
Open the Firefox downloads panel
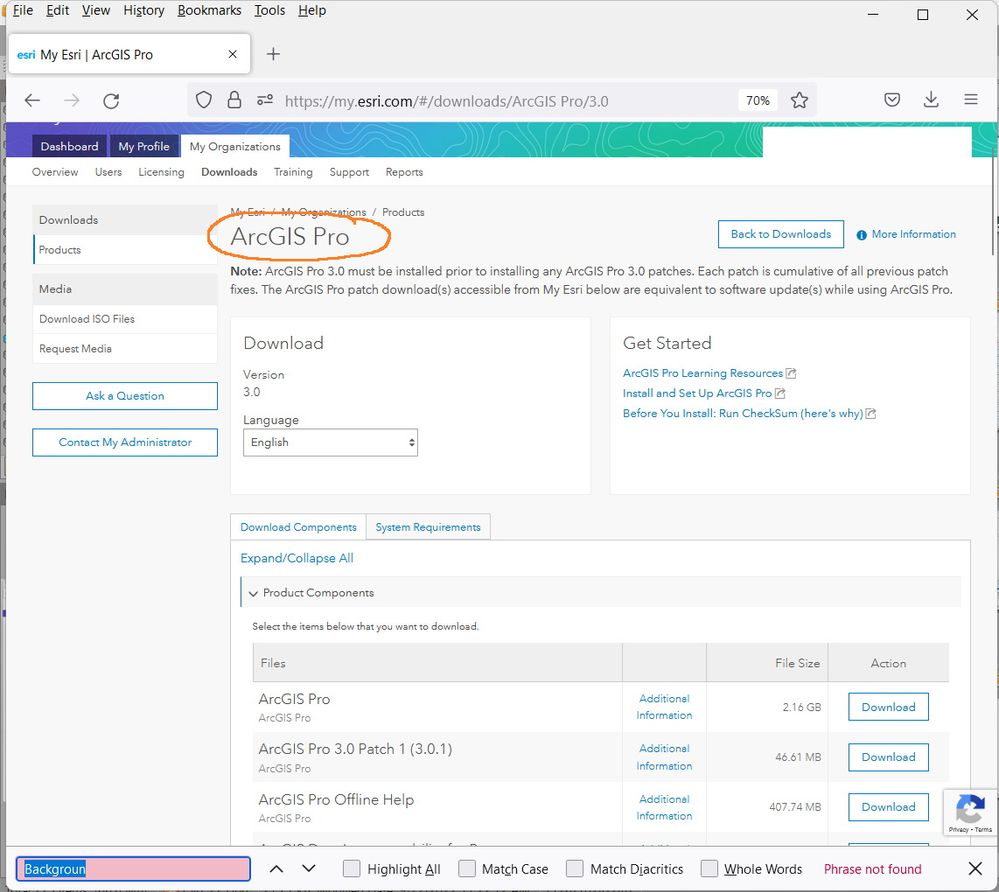click(x=931, y=99)
